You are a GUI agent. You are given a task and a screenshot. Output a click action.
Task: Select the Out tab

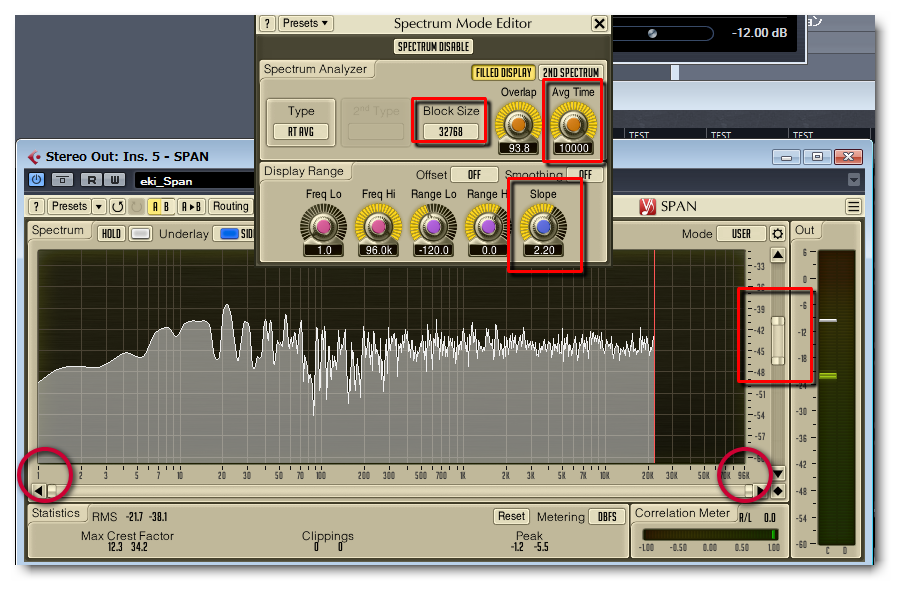pos(804,230)
